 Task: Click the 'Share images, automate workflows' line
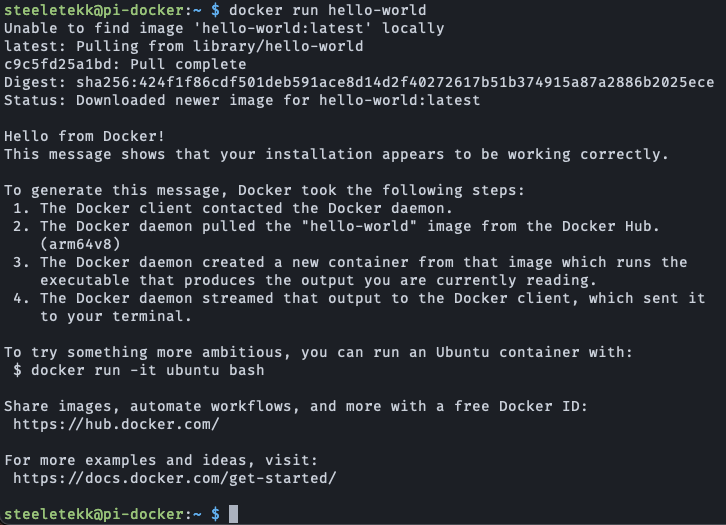pos(296,406)
